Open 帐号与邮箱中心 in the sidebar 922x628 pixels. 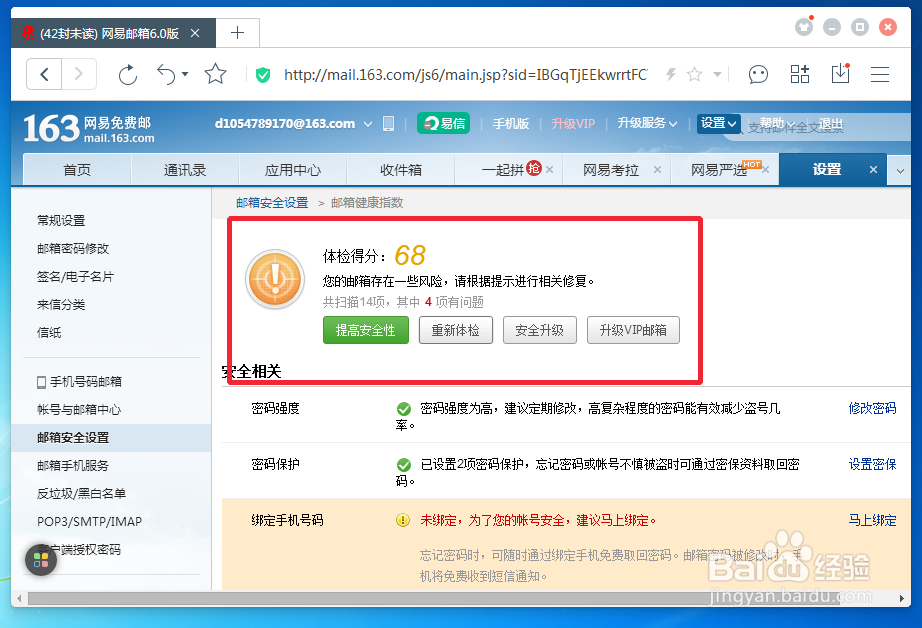[x=79, y=410]
